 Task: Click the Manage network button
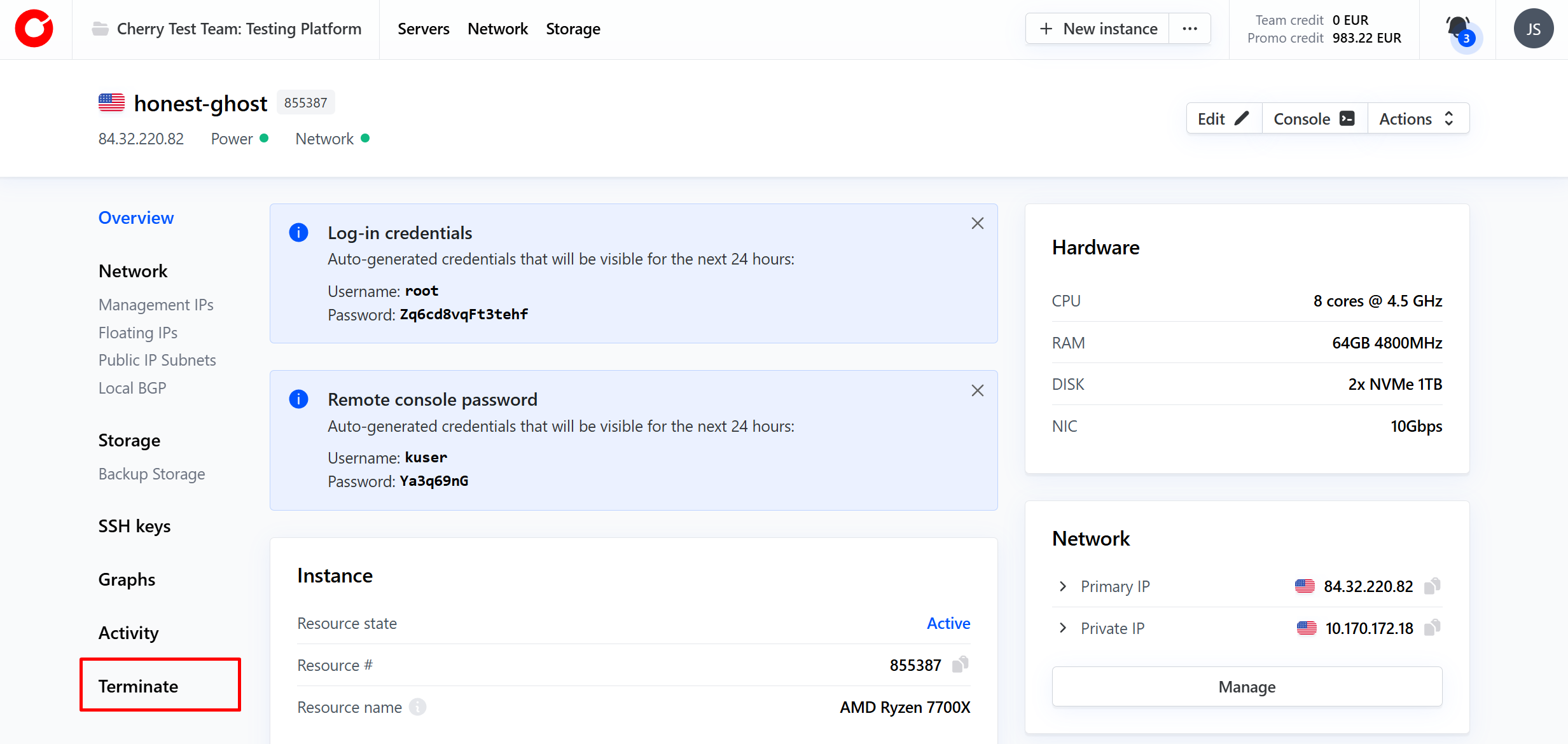(x=1246, y=686)
